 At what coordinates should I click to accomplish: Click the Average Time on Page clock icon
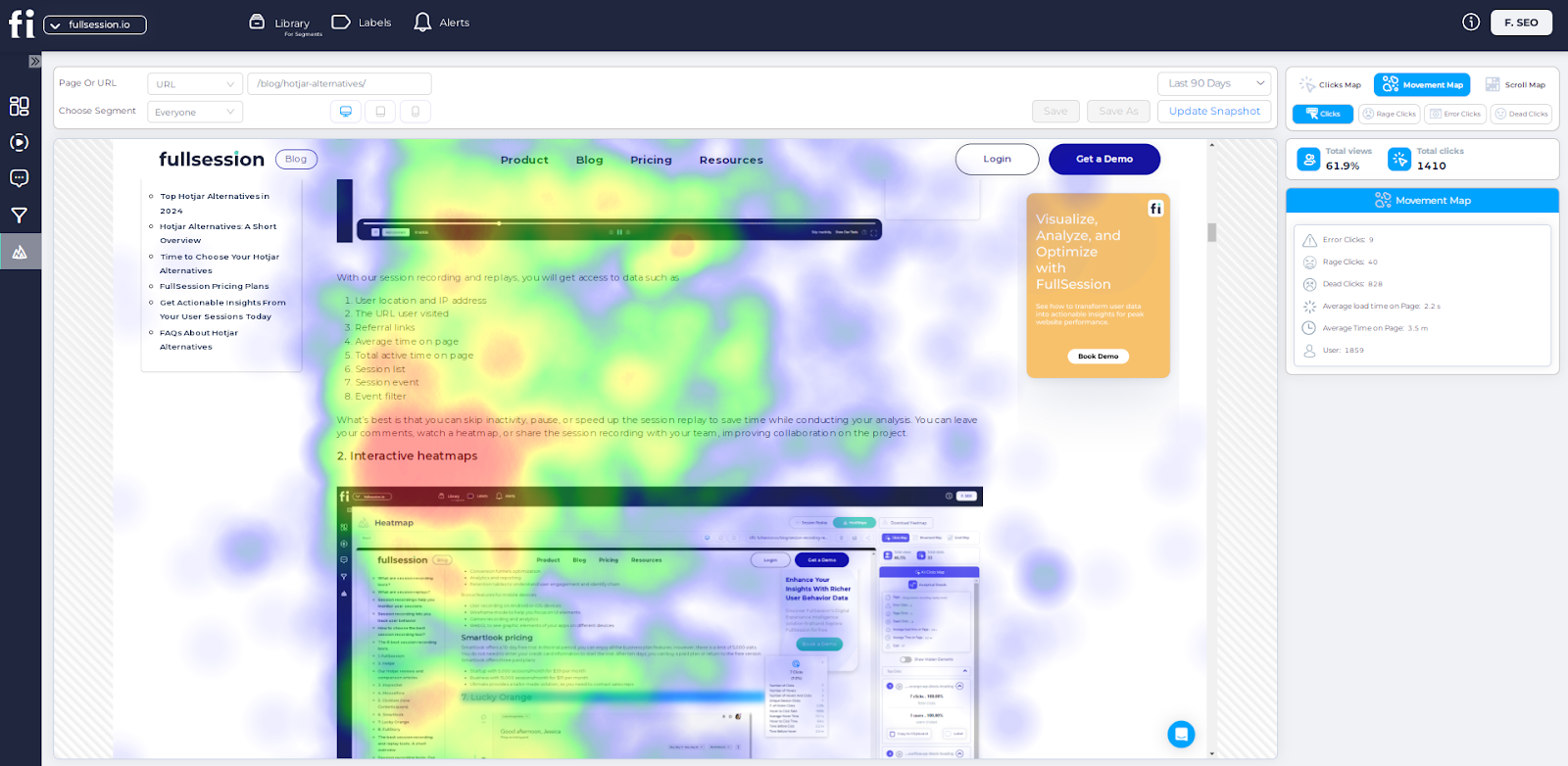click(1309, 328)
